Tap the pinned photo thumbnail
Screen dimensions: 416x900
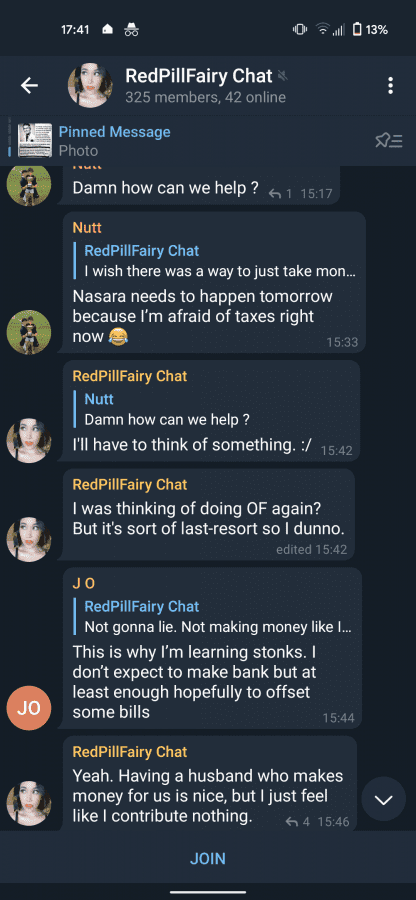34,141
